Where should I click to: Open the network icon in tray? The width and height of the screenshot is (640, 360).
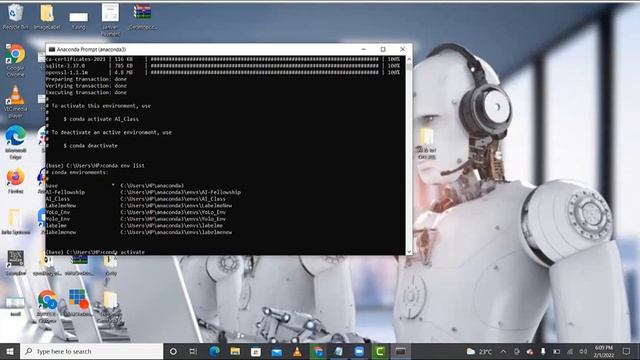(570, 351)
